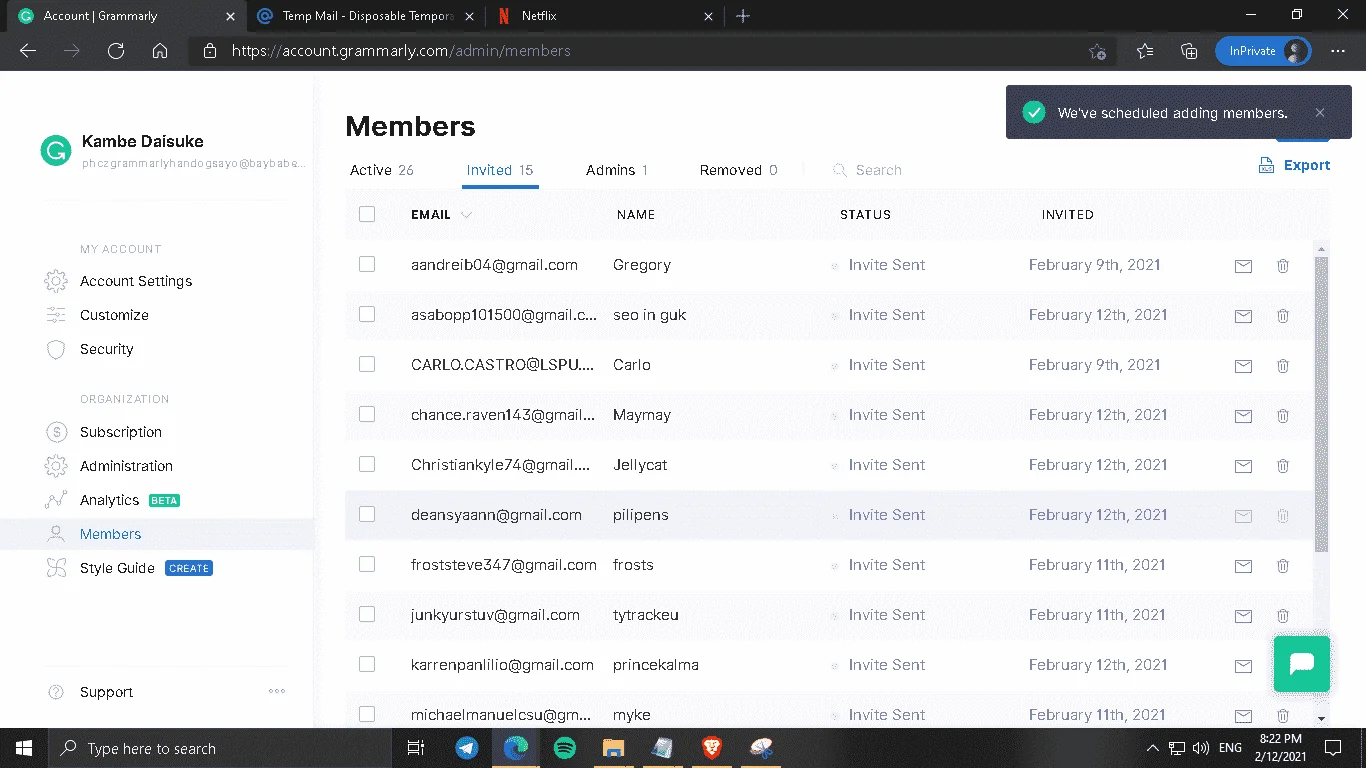Go to Account Settings in sidebar
This screenshot has width=1366, height=768.
136,281
